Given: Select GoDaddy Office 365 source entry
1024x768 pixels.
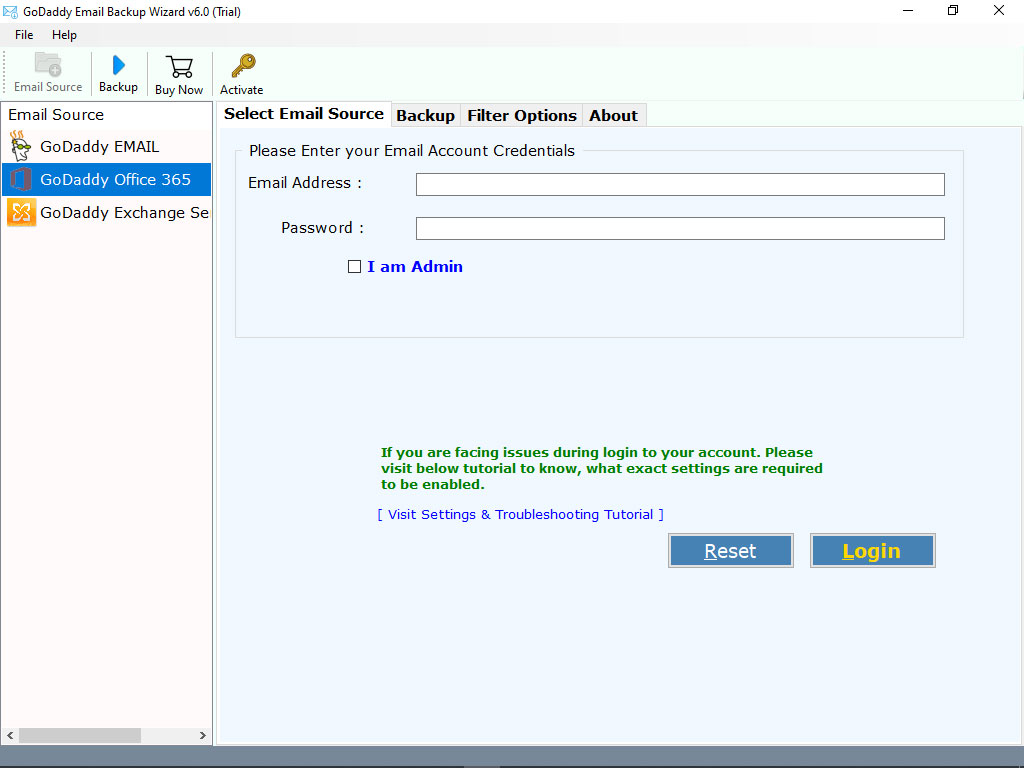Looking at the screenshot, I should tap(106, 180).
